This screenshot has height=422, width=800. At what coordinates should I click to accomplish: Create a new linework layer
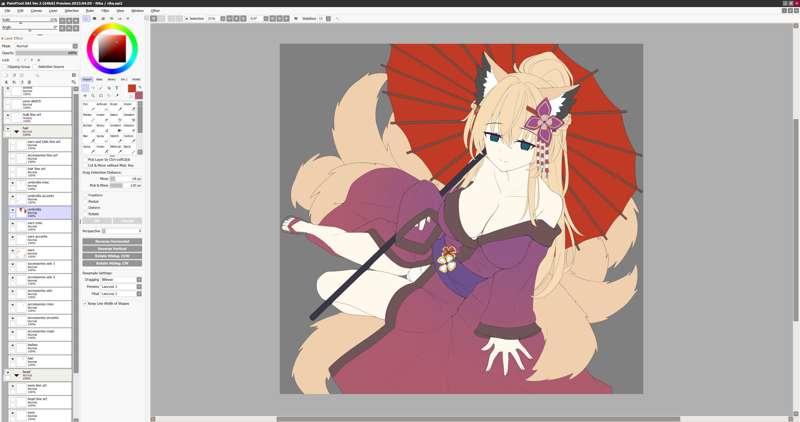click(14, 75)
